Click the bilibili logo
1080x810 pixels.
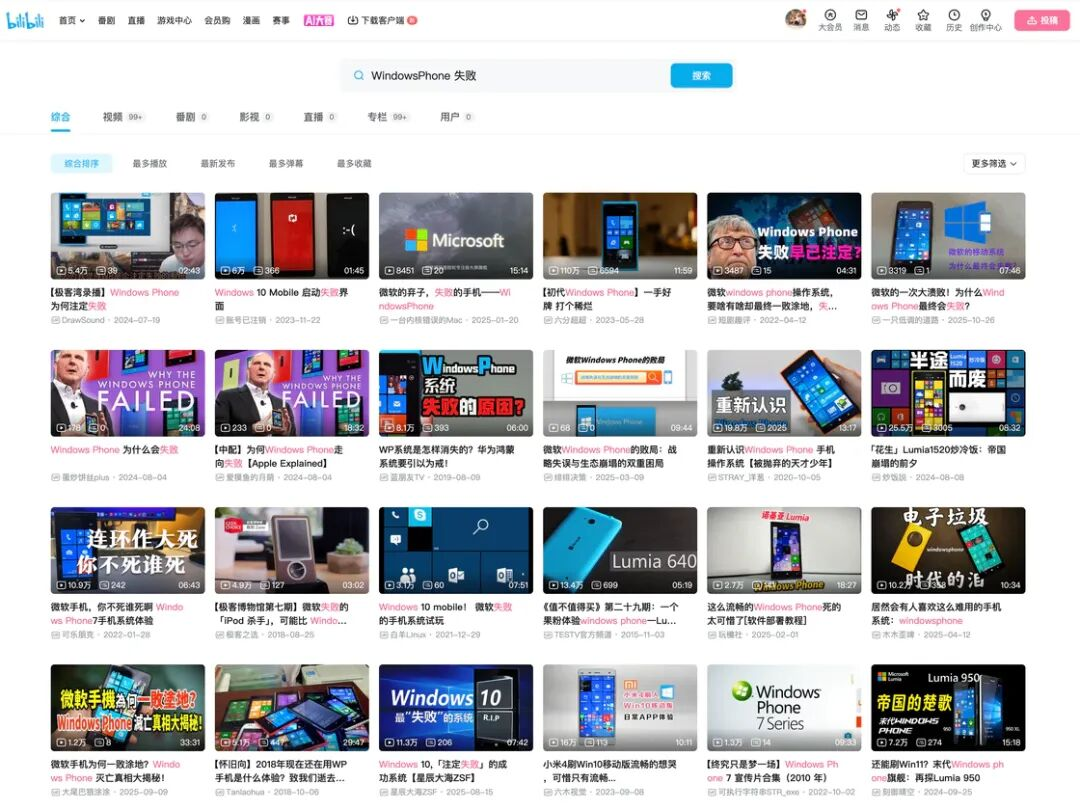click(x=26, y=20)
